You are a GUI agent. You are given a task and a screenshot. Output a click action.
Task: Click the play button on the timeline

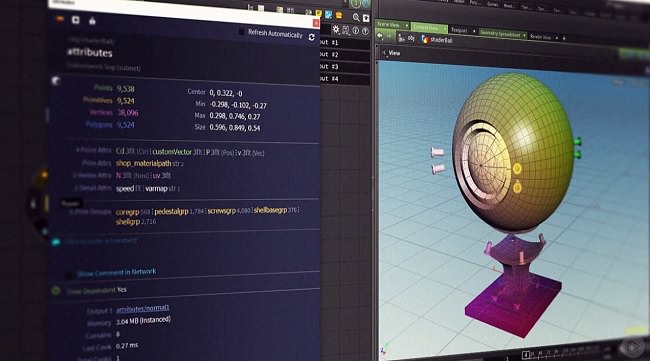(x=634, y=346)
